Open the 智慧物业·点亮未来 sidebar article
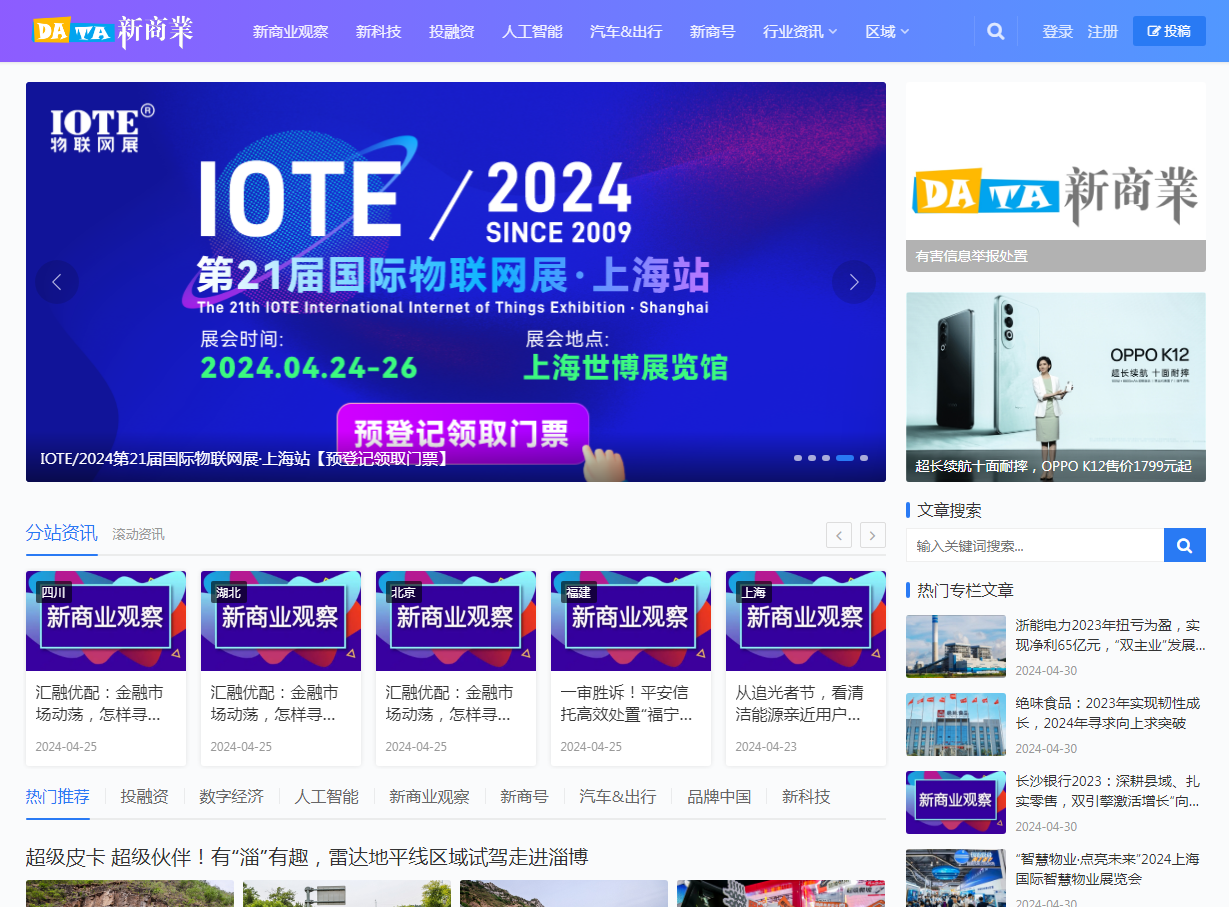Screen dimensions: 1229x907 1108,869
